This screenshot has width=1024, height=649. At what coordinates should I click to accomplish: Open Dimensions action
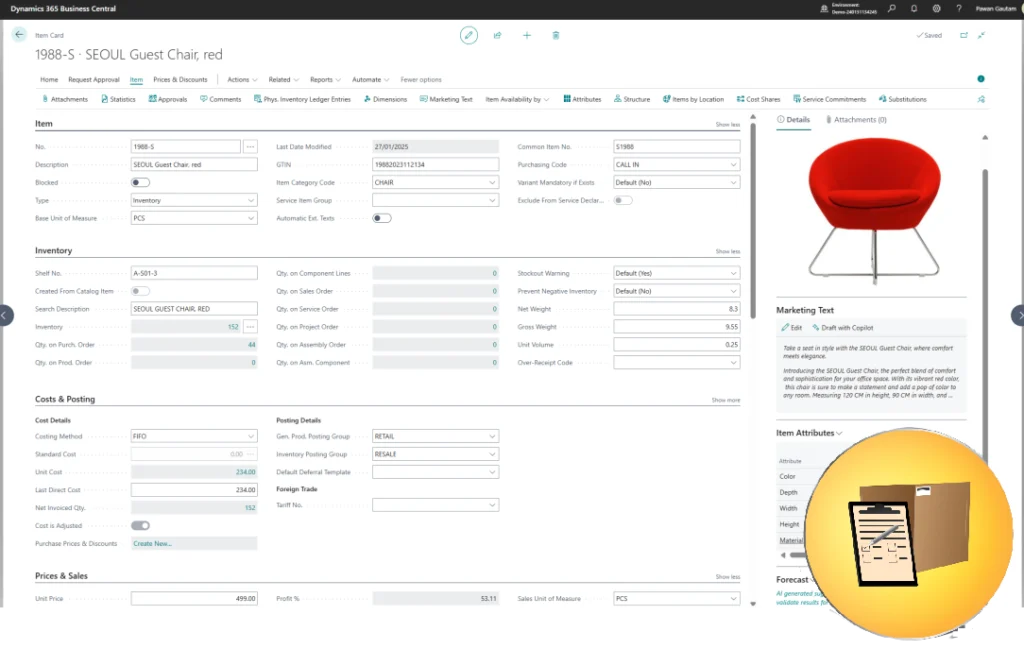pyautogui.click(x=385, y=99)
